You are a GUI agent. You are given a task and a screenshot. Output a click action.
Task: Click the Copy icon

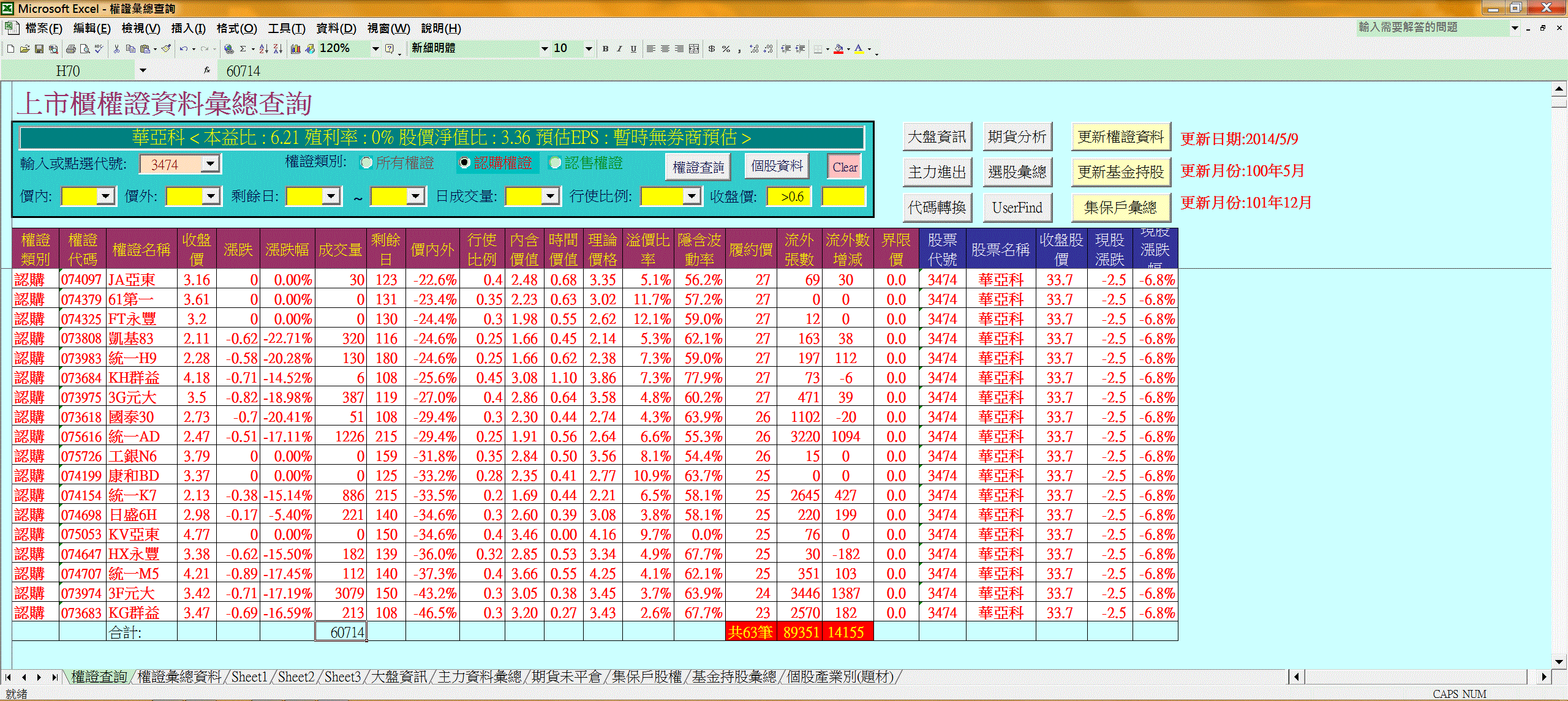[x=130, y=49]
